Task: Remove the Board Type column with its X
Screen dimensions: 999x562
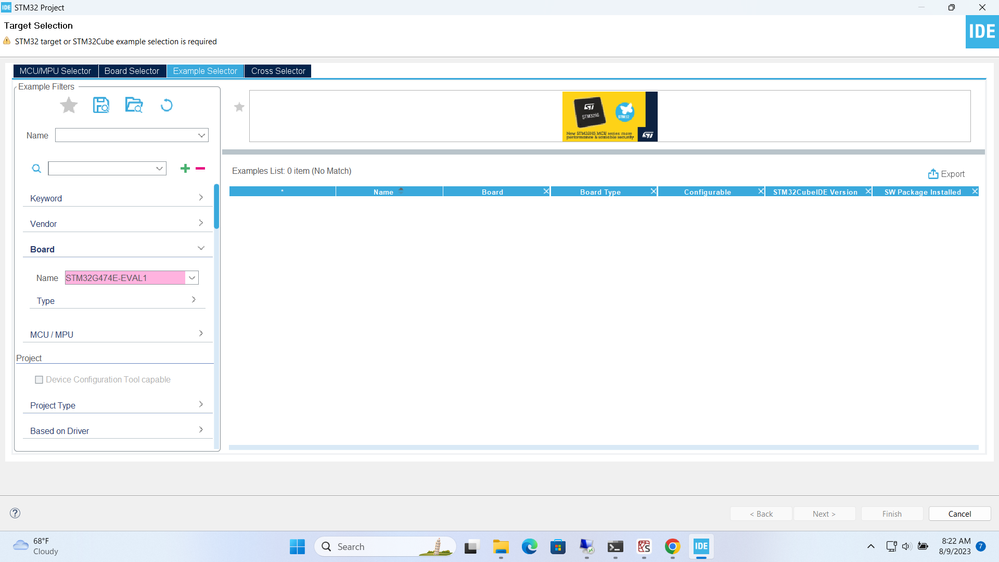Action: click(653, 191)
